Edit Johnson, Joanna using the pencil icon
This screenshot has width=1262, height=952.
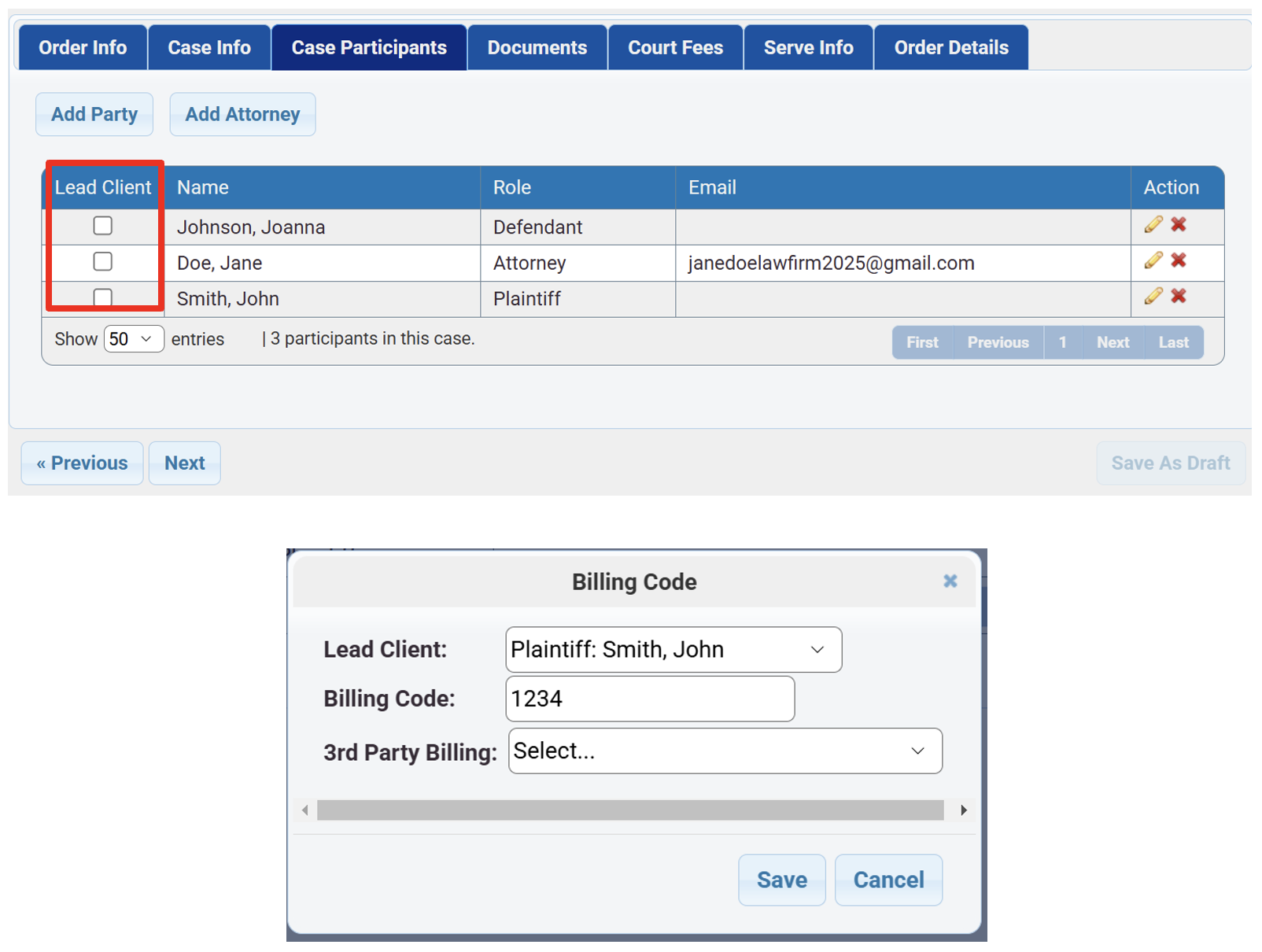point(1153,224)
